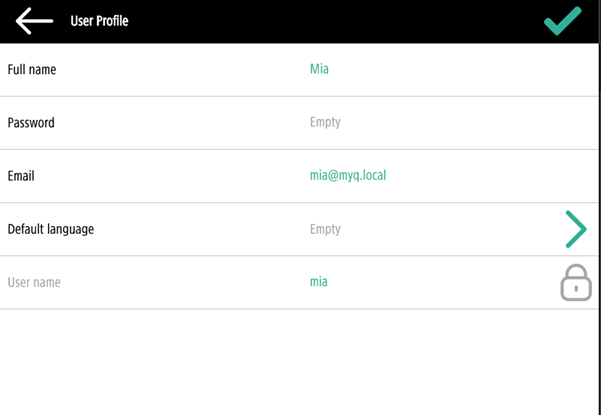Edit the email address mia@myq.local
601x415 pixels.
click(x=347, y=176)
